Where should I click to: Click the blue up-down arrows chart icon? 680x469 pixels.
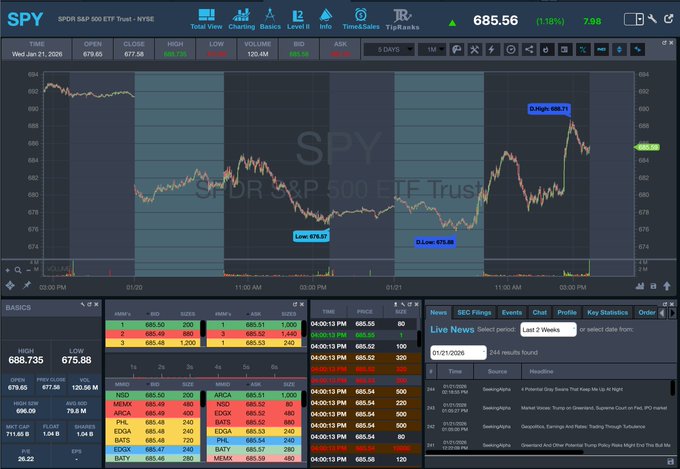[619, 49]
